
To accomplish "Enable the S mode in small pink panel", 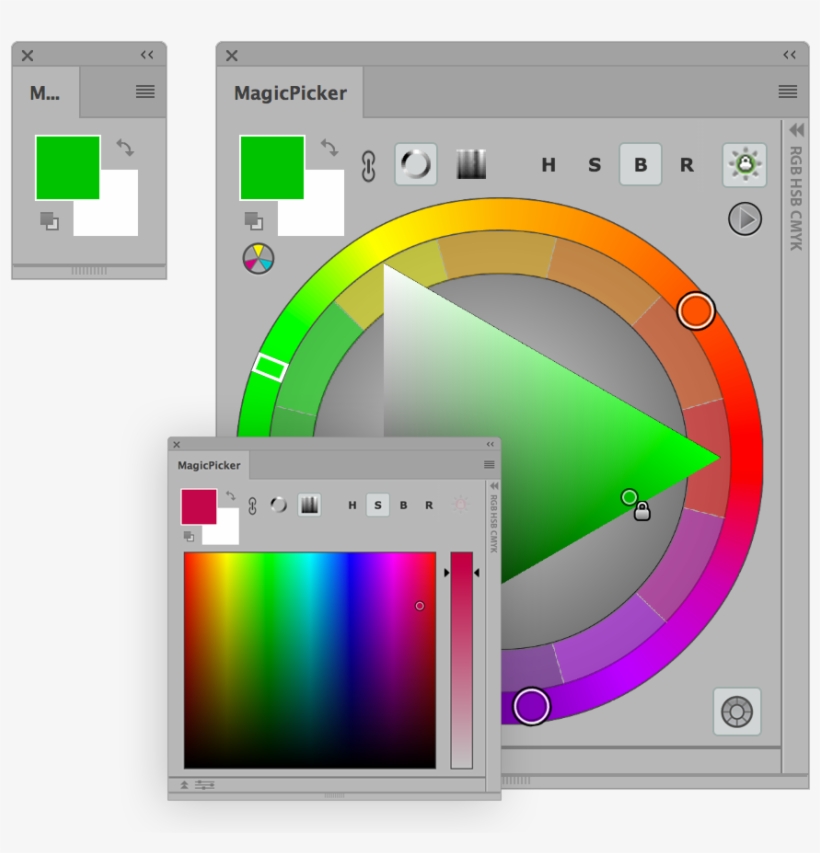I will [377, 505].
